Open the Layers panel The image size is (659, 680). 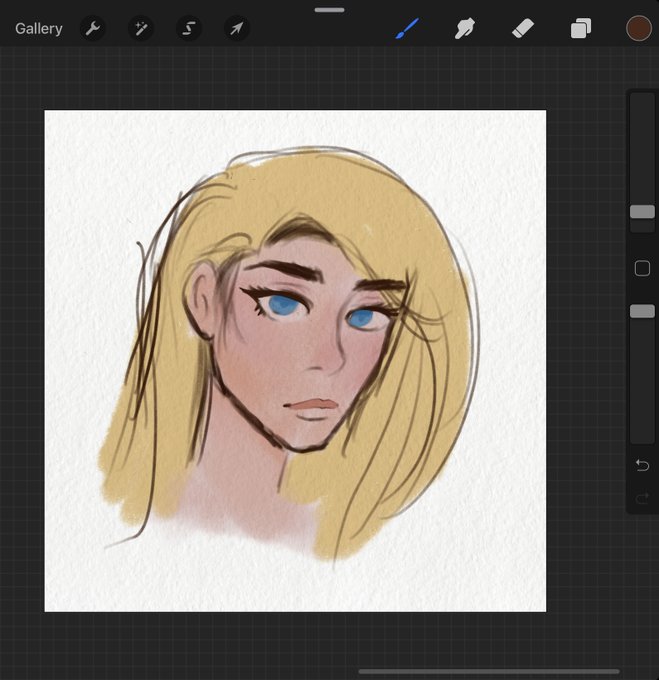[x=581, y=29]
